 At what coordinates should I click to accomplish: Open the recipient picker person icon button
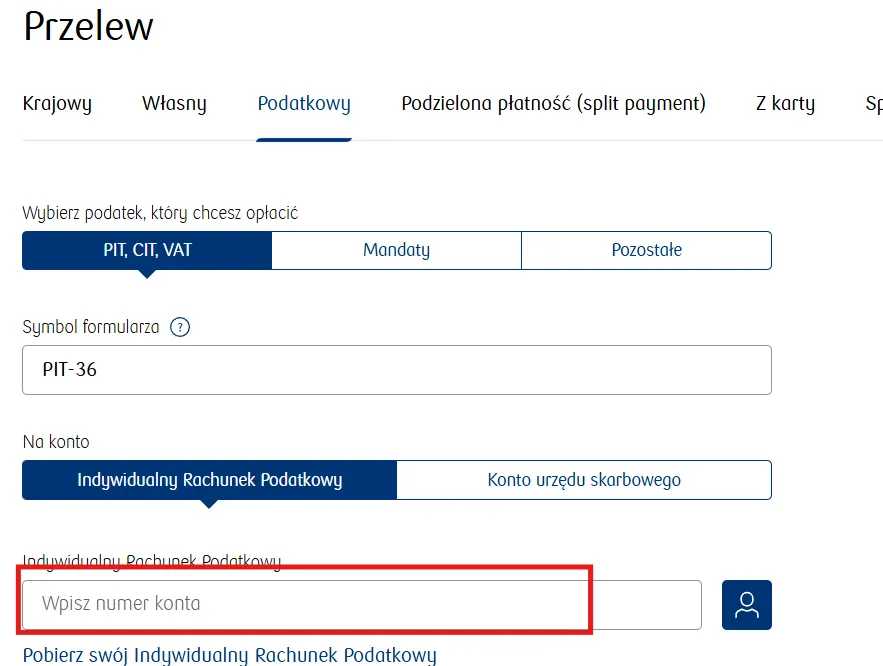coord(747,604)
